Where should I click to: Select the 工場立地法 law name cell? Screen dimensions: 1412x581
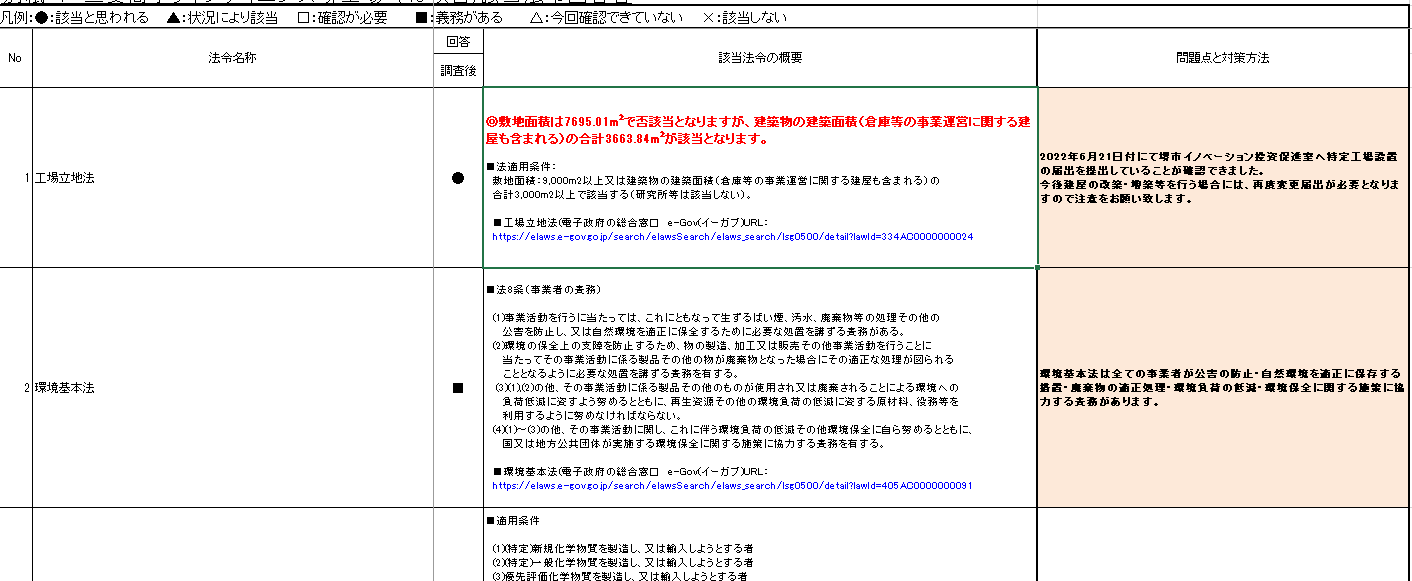tap(232, 178)
